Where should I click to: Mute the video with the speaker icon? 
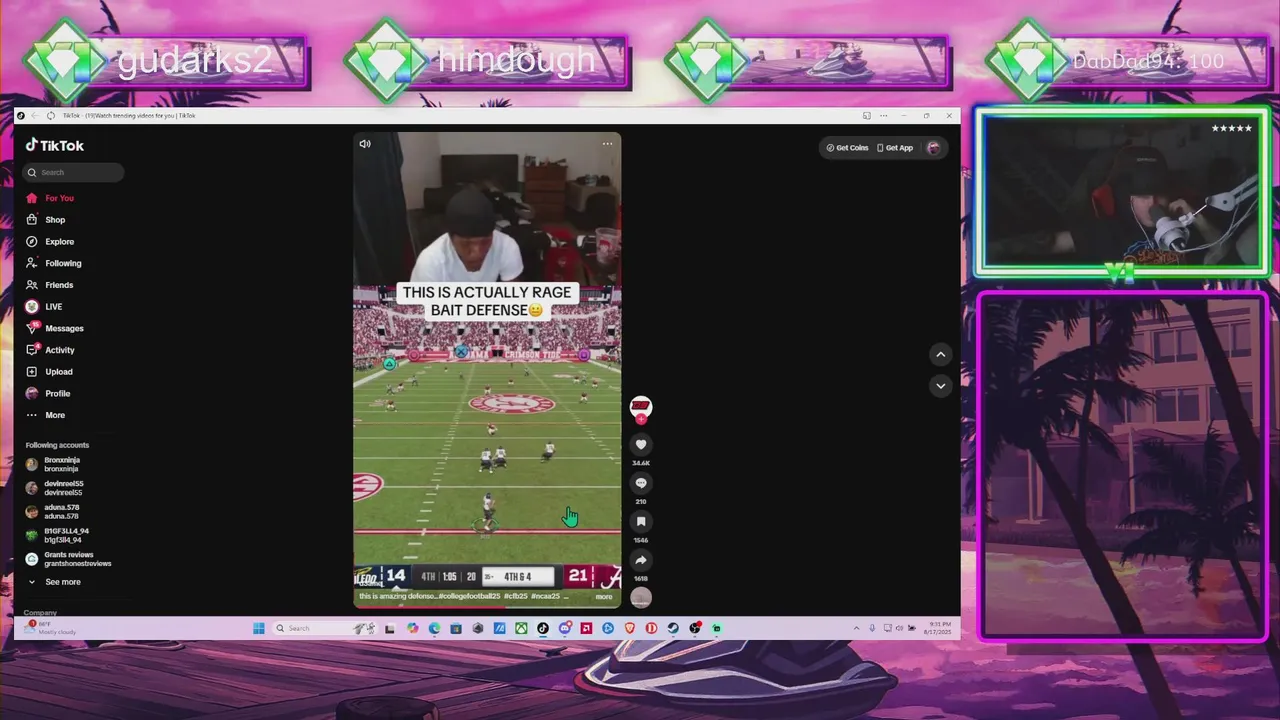pyautogui.click(x=365, y=144)
